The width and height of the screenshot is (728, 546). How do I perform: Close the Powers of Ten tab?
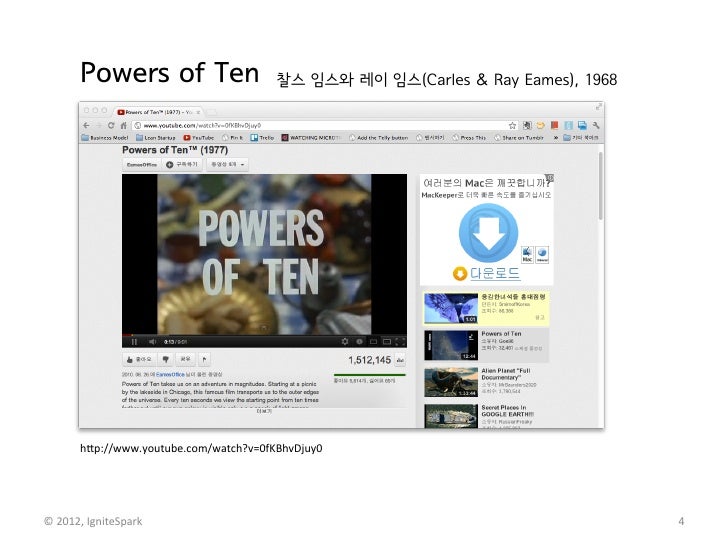coord(198,112)
